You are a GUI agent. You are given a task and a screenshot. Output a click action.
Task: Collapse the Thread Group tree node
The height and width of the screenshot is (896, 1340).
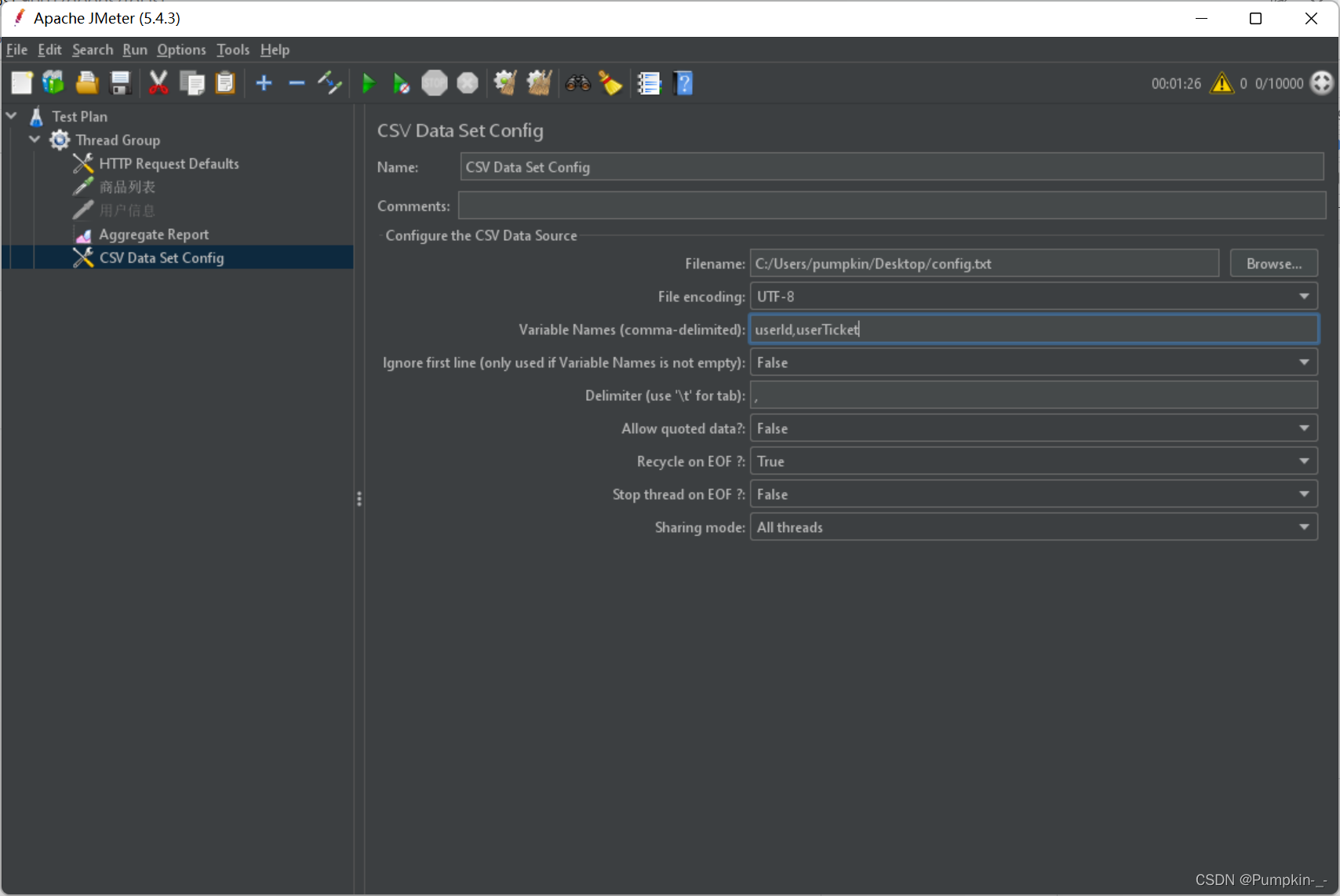[x=35, y=140]
